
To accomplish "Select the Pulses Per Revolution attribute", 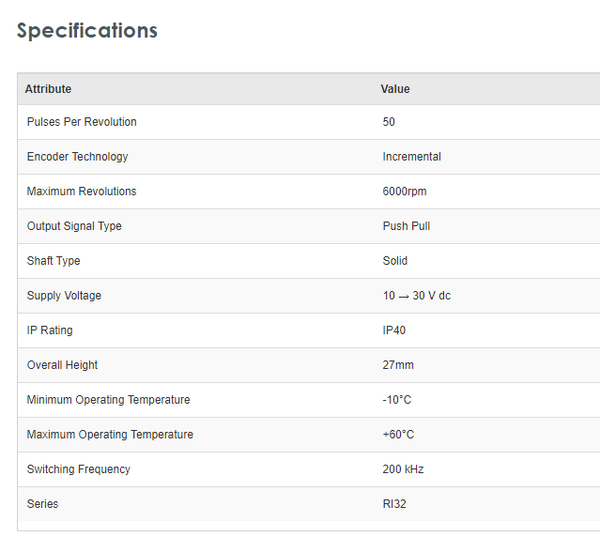I will coord(82,122).
